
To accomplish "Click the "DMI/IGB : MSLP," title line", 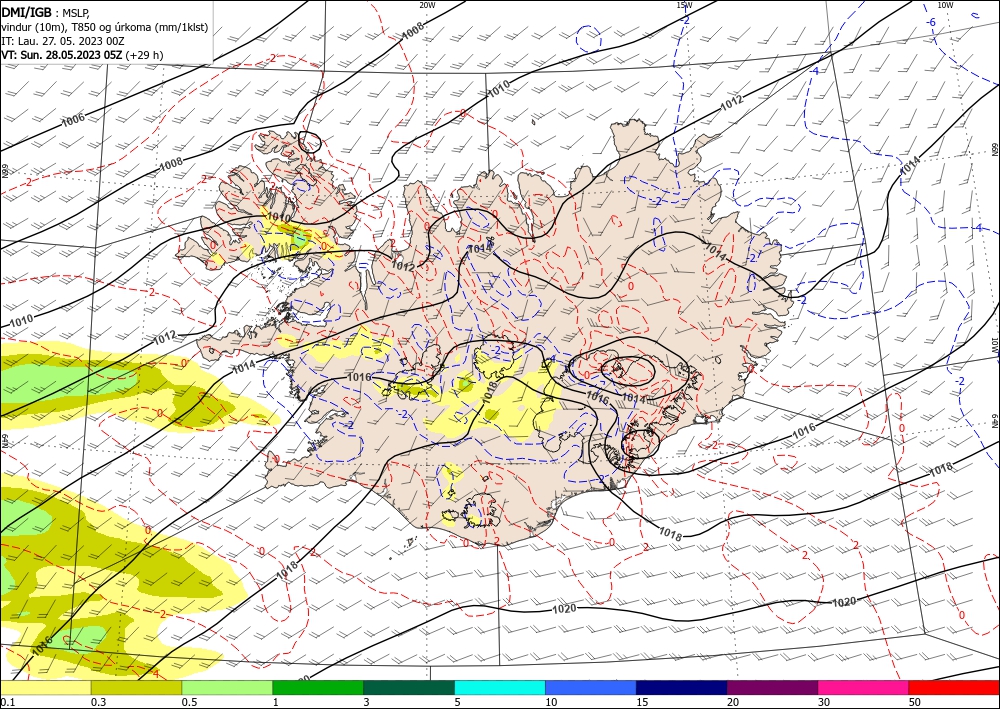I will click(46, 13).
